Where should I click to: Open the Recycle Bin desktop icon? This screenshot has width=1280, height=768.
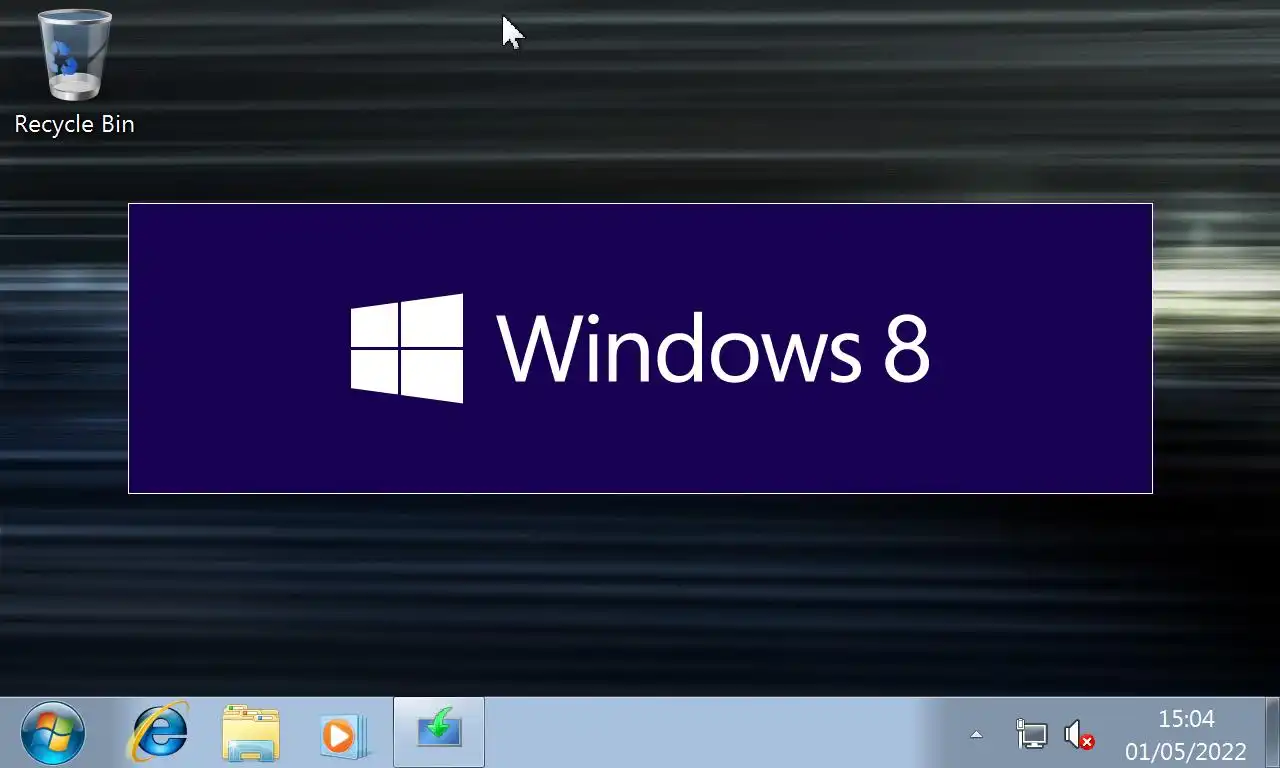pyautogui.click(x=74, y=72)
